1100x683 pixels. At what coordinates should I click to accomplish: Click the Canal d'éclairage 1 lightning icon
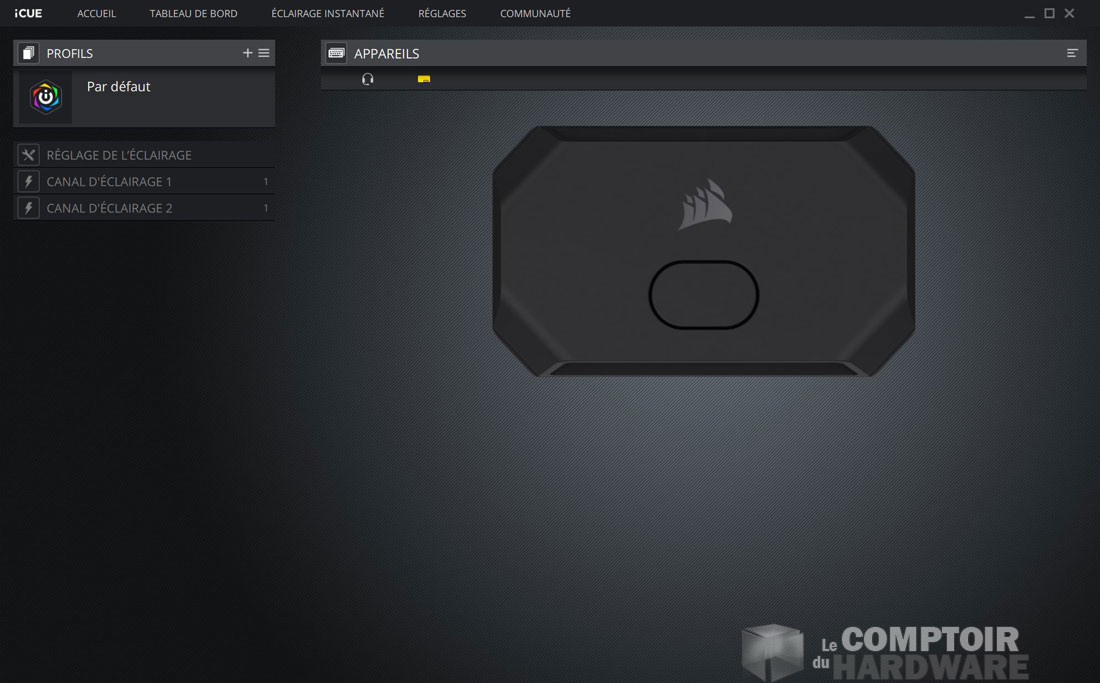28,182
